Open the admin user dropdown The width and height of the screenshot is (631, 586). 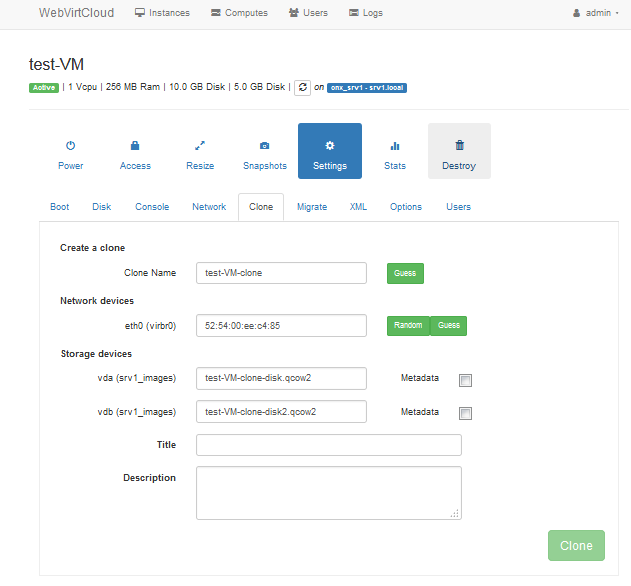pos(595,13)
